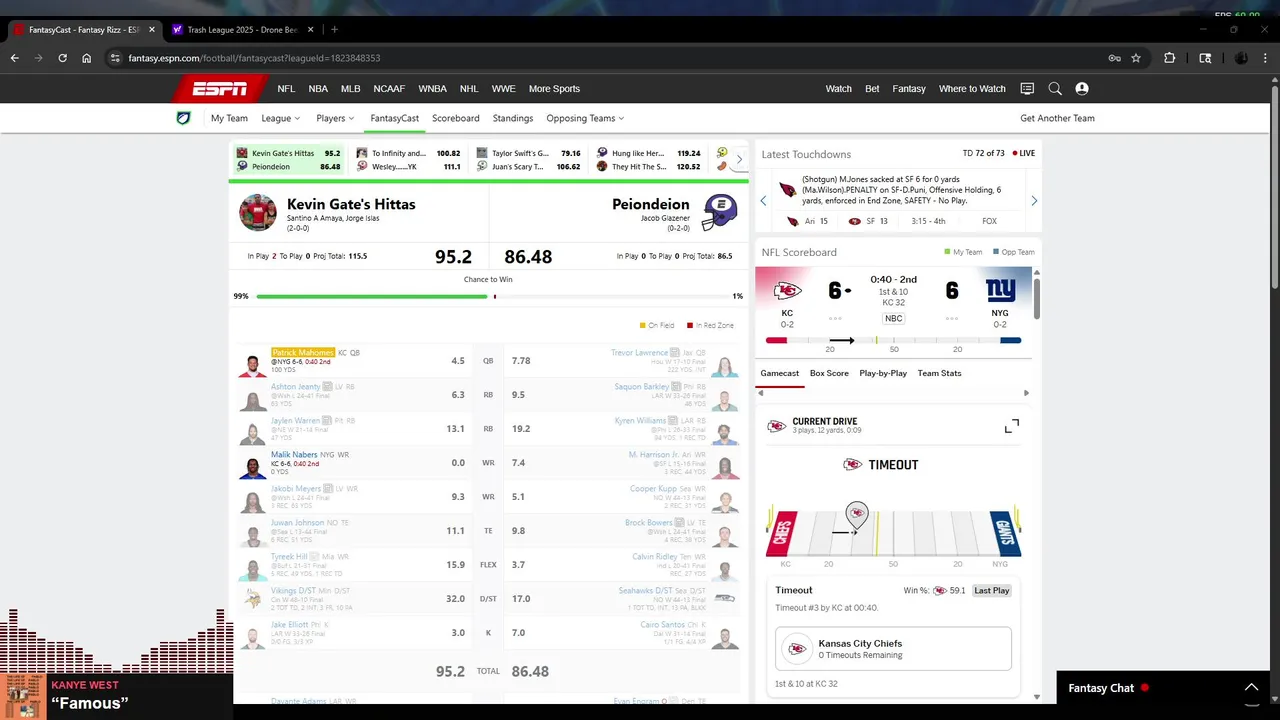The height and width of the screenshot is (720, 1280).
Task: Go back with the browser back arrow
Action: pos(14,58)
